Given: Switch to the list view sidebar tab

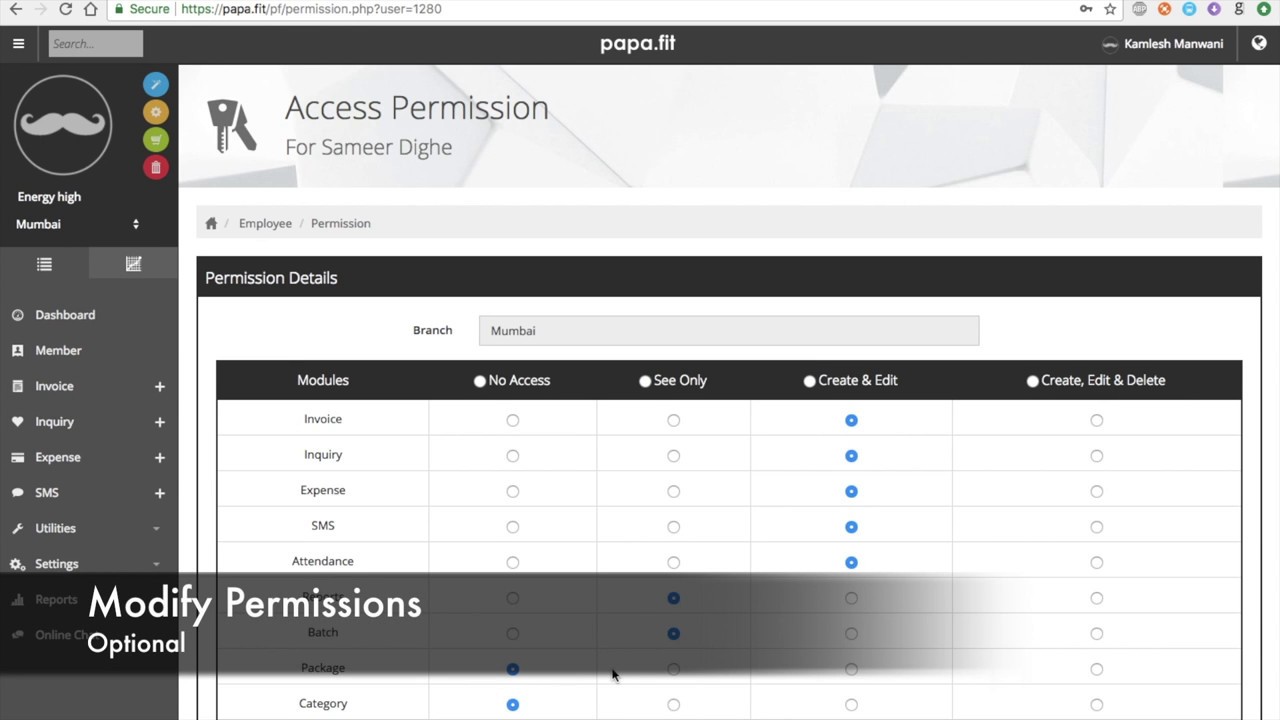Looking at the screenshot, I should tap(44, 264).
